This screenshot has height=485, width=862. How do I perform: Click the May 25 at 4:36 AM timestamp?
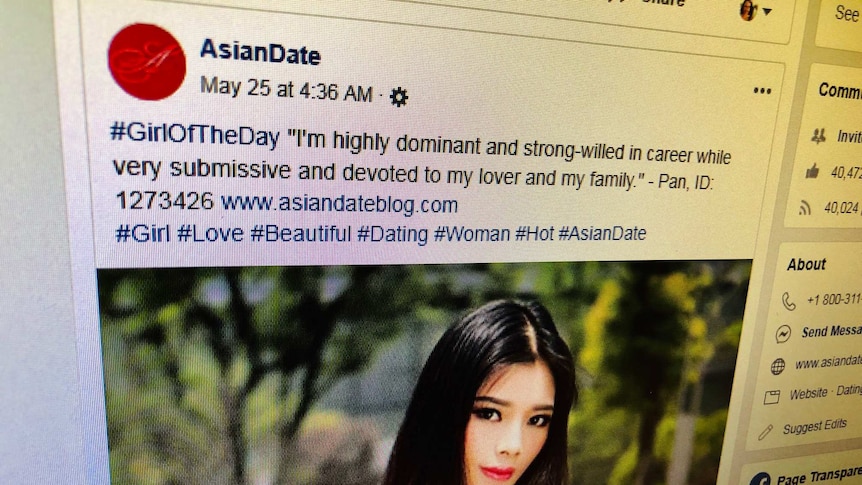[x=286, y=90]
